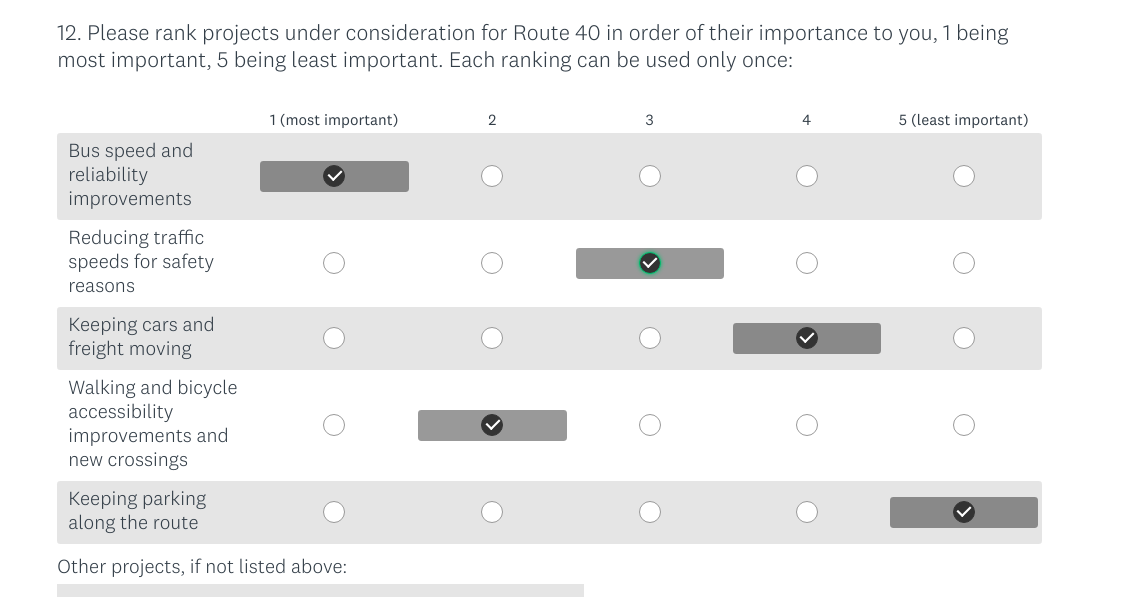Select rank 5 for Bus speed and reliability improvements
Viewport: 1123px width, 597px height.
click(x=963, y=176)
